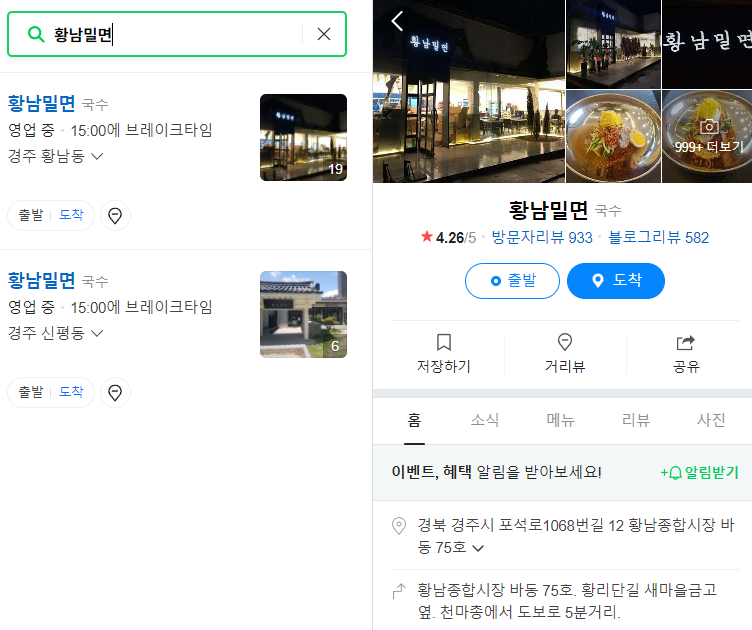Open 거리뷰 street view icon
Image resolution: width=752 pixels, height=630 pixels.
click(565, 342)
